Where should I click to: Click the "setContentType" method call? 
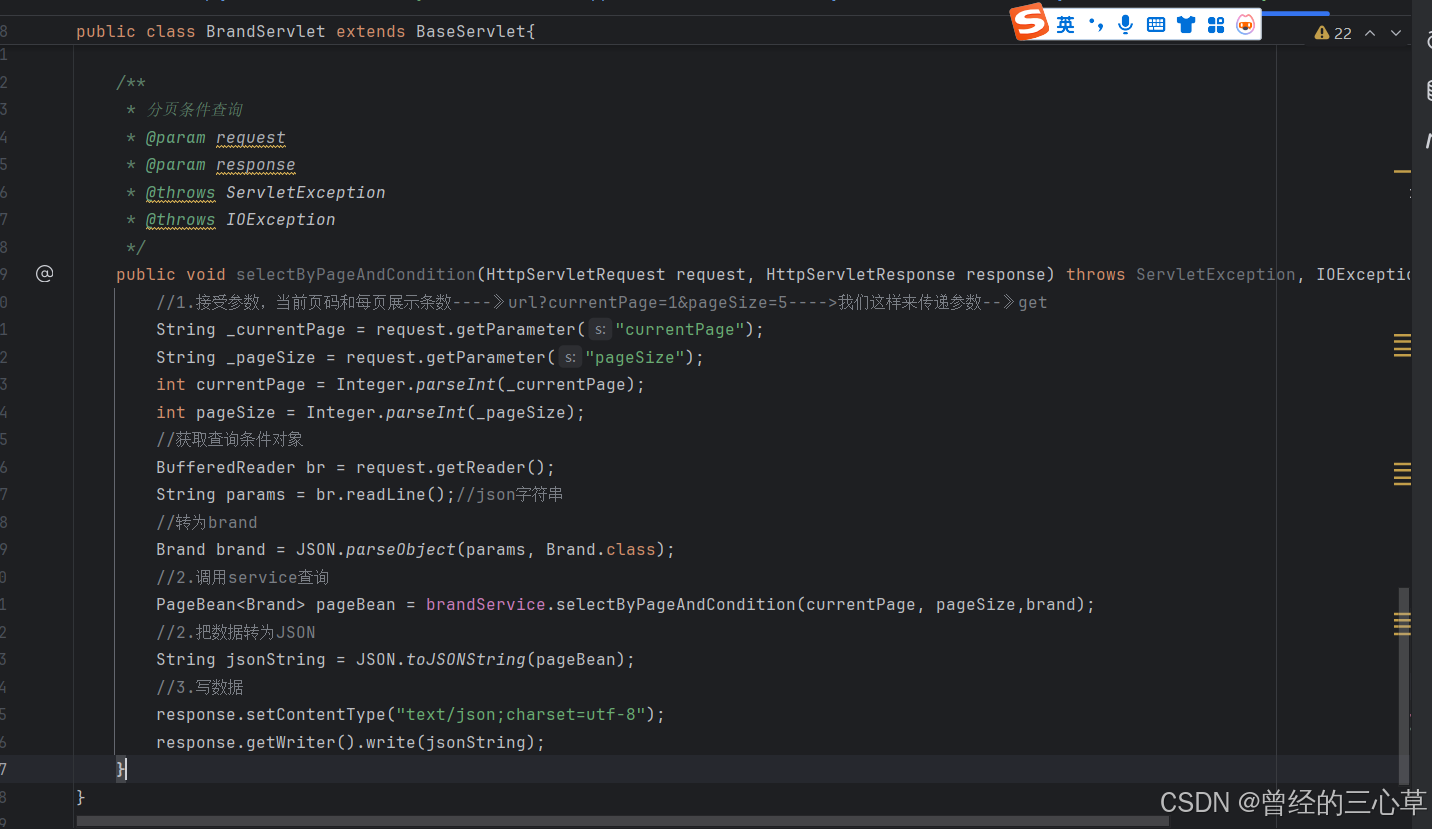[316, 715]
